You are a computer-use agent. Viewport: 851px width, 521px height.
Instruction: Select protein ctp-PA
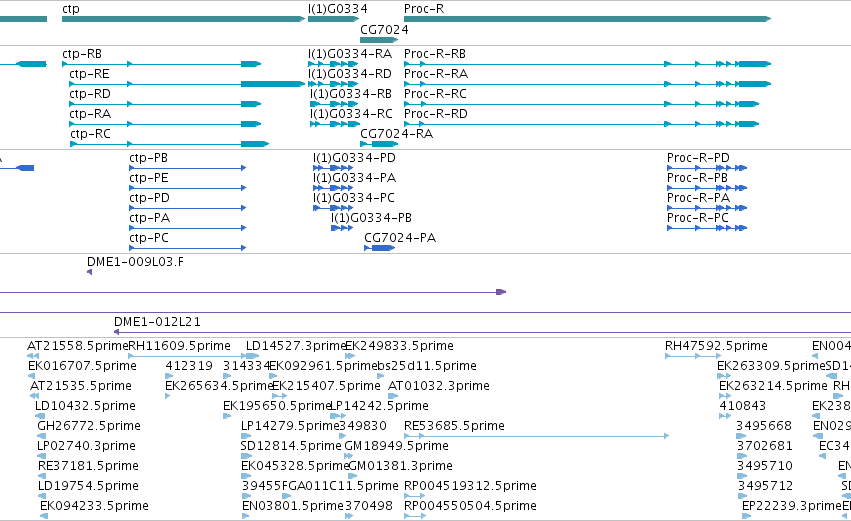pos(187,228)
